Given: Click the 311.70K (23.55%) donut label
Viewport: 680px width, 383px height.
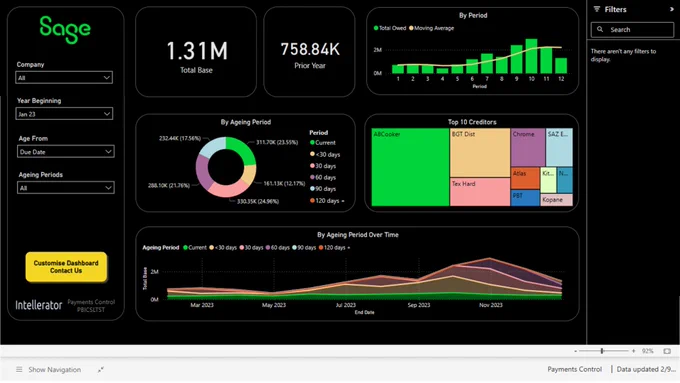Looking at the screenshot, I should [277, 142].
